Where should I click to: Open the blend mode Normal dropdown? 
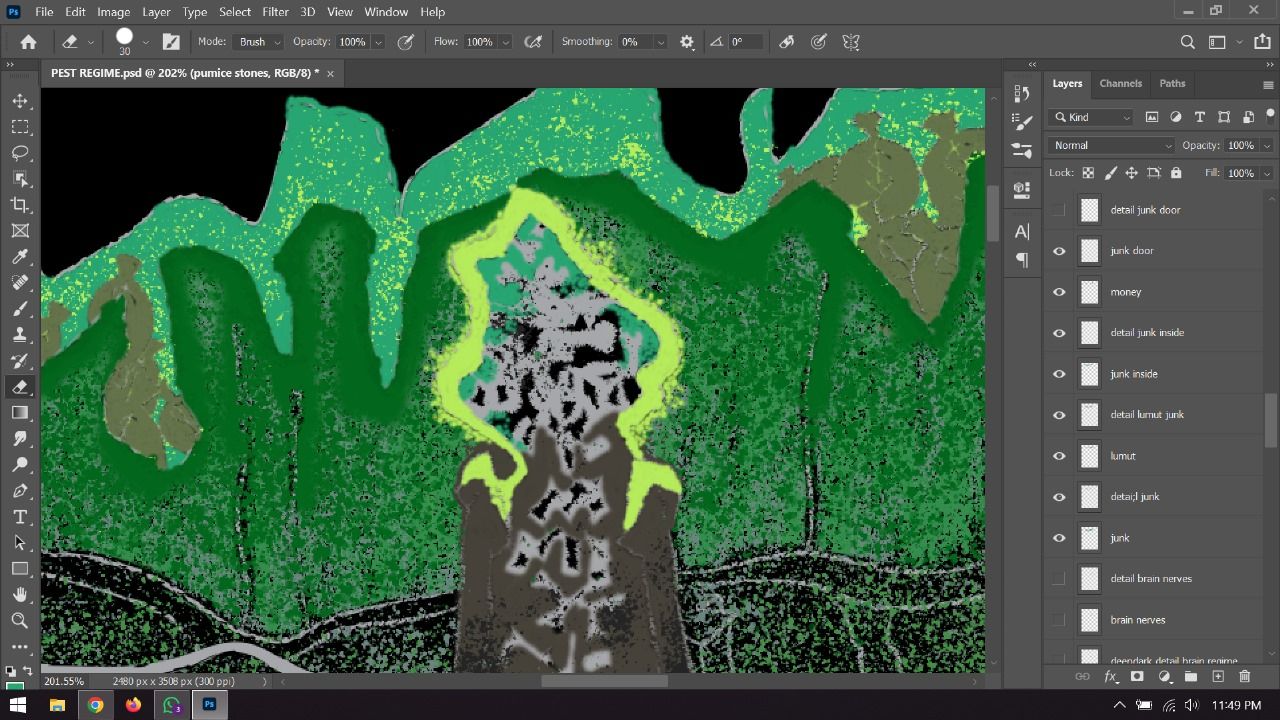click(x=1112, y=145)
